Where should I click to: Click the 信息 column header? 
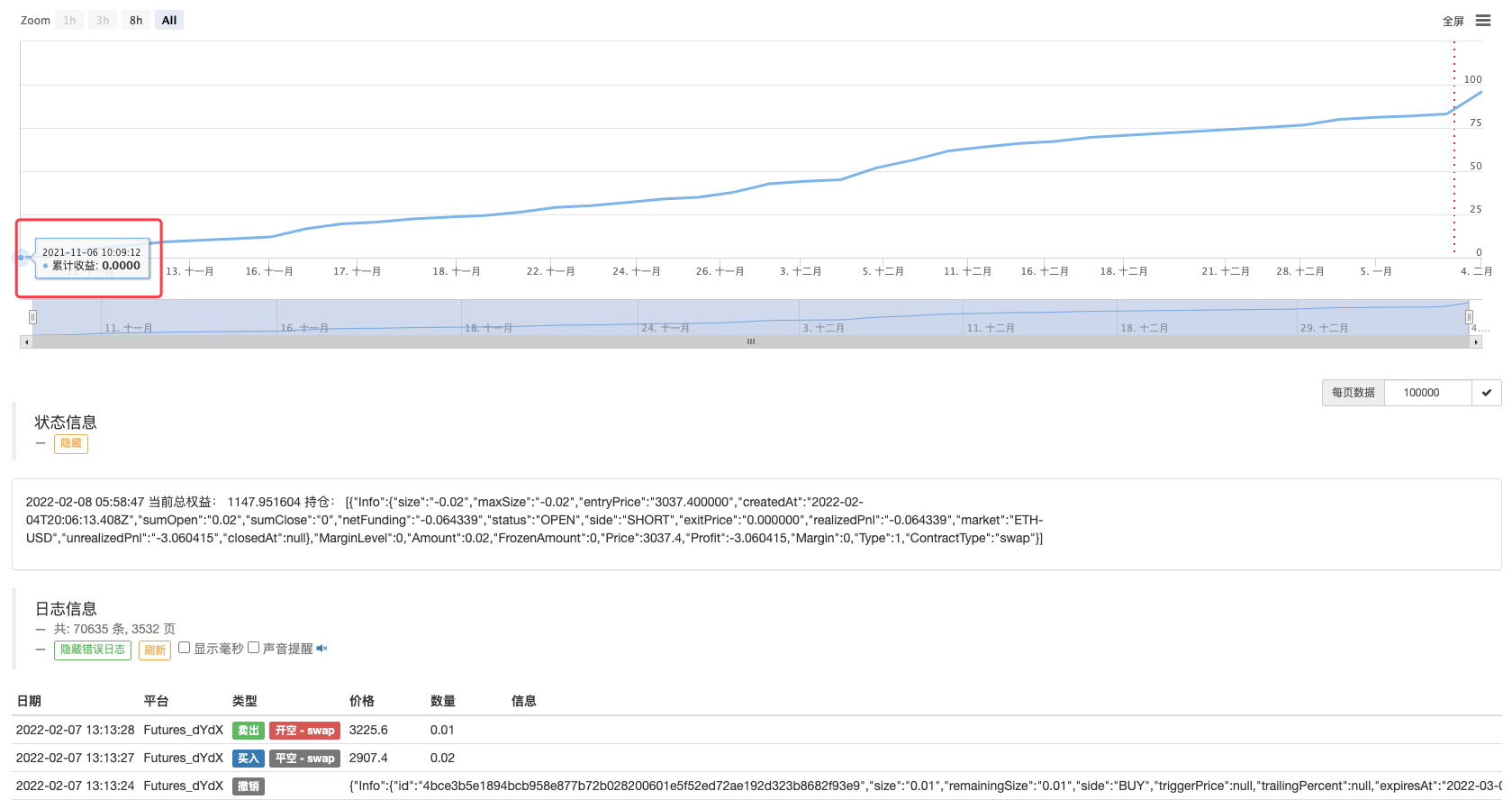point(524,701)
